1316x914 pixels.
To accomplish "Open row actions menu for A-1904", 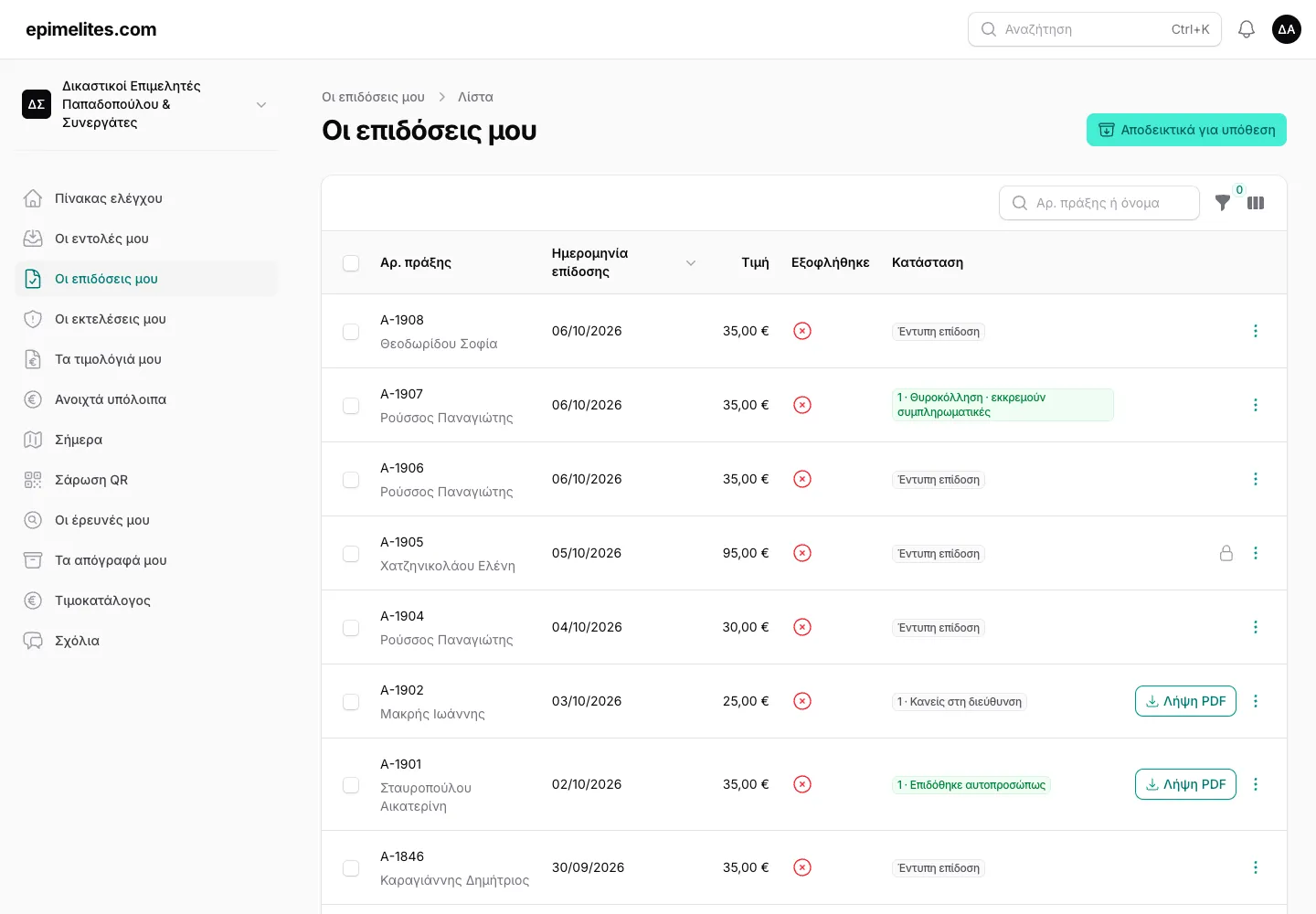I will coord(1256,627).
